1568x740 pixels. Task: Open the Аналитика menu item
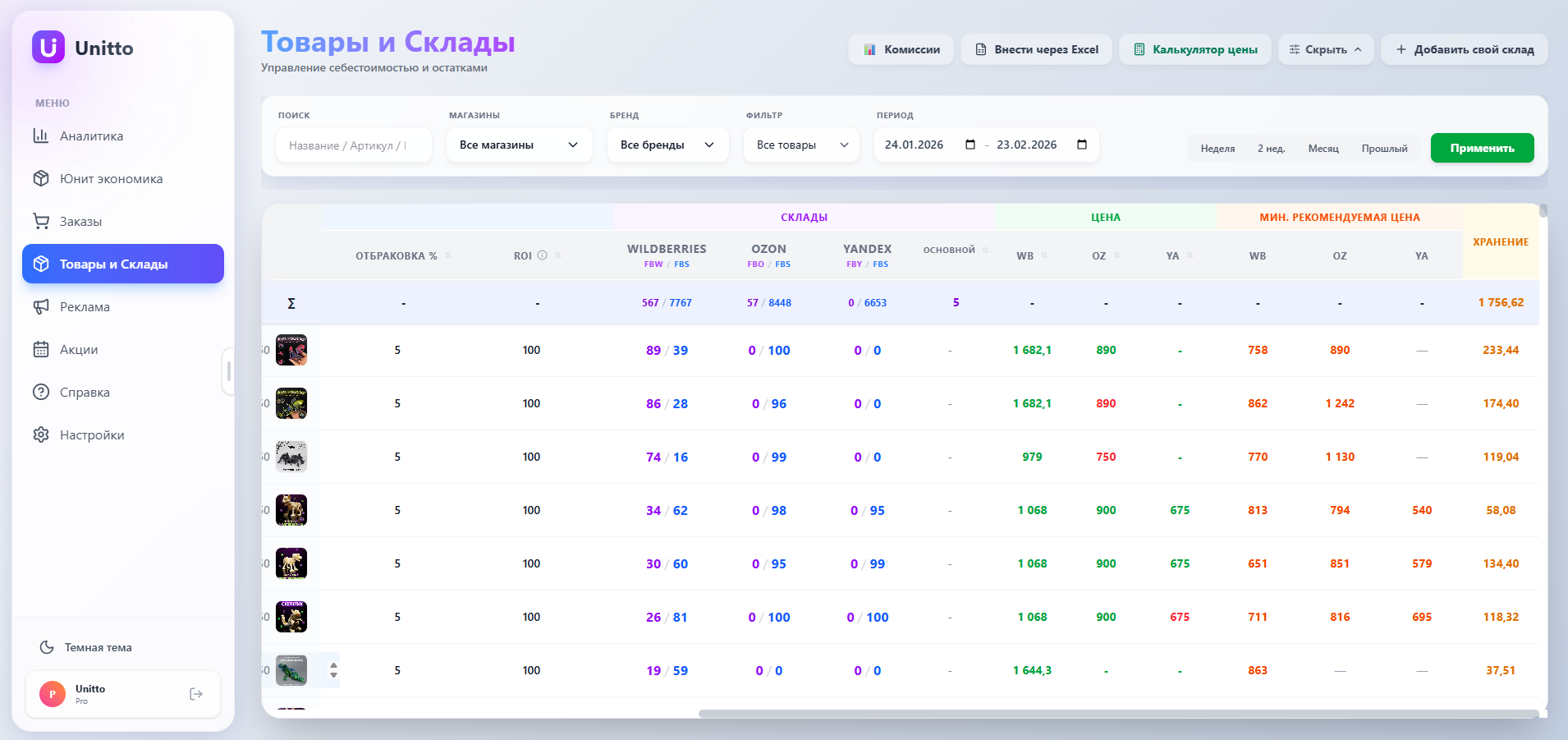pyautogui.click(x=42, y=136)
